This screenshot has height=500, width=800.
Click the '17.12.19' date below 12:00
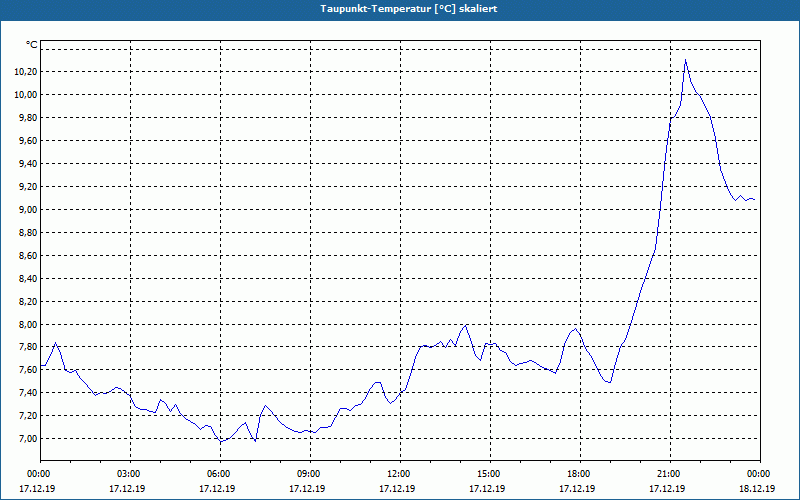[397, 488]
